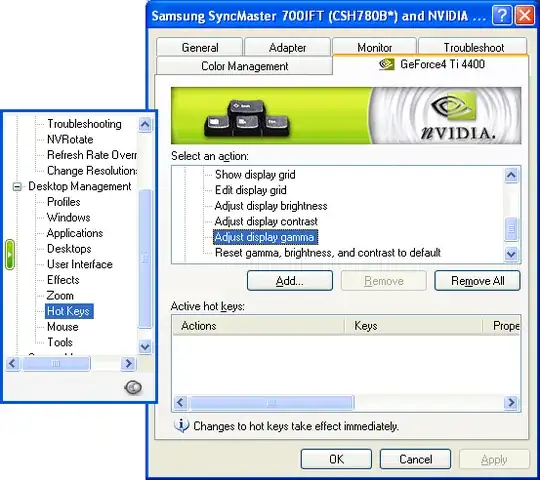540x480 pixels.
Task: Switch to the Adapter tab
Action: point(287,47)
